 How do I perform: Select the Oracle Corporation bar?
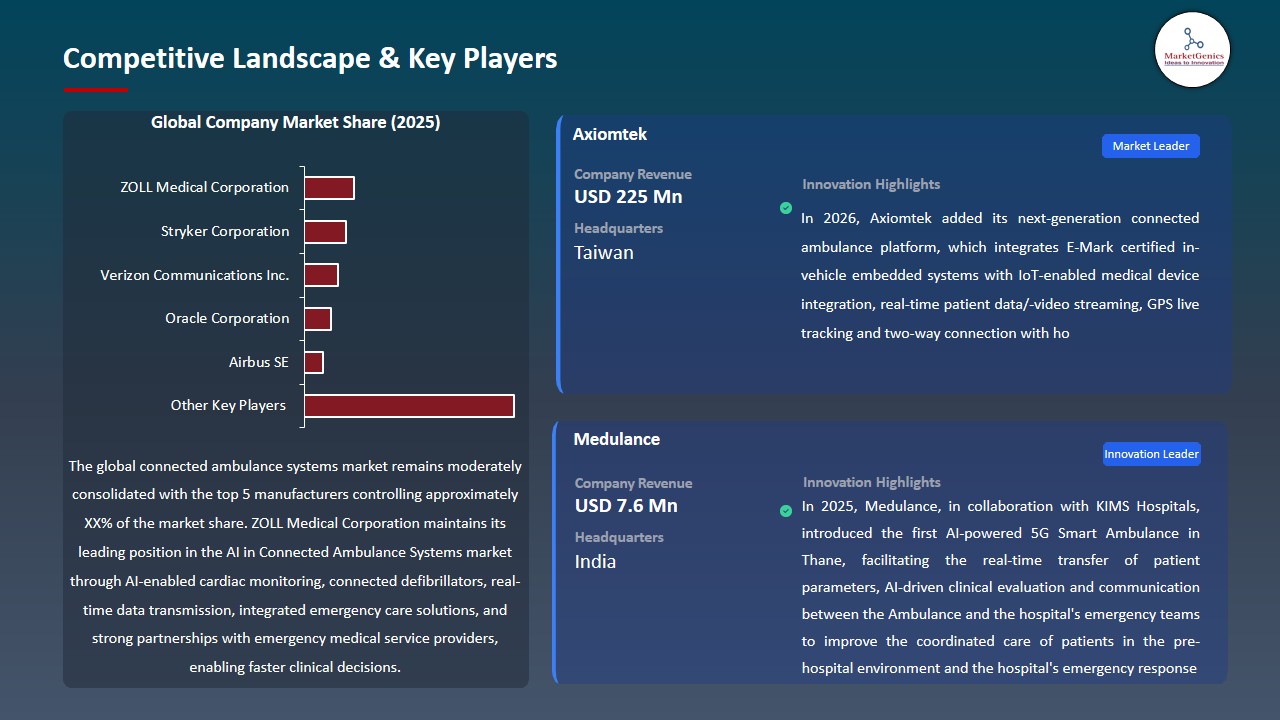coord(317,318)
